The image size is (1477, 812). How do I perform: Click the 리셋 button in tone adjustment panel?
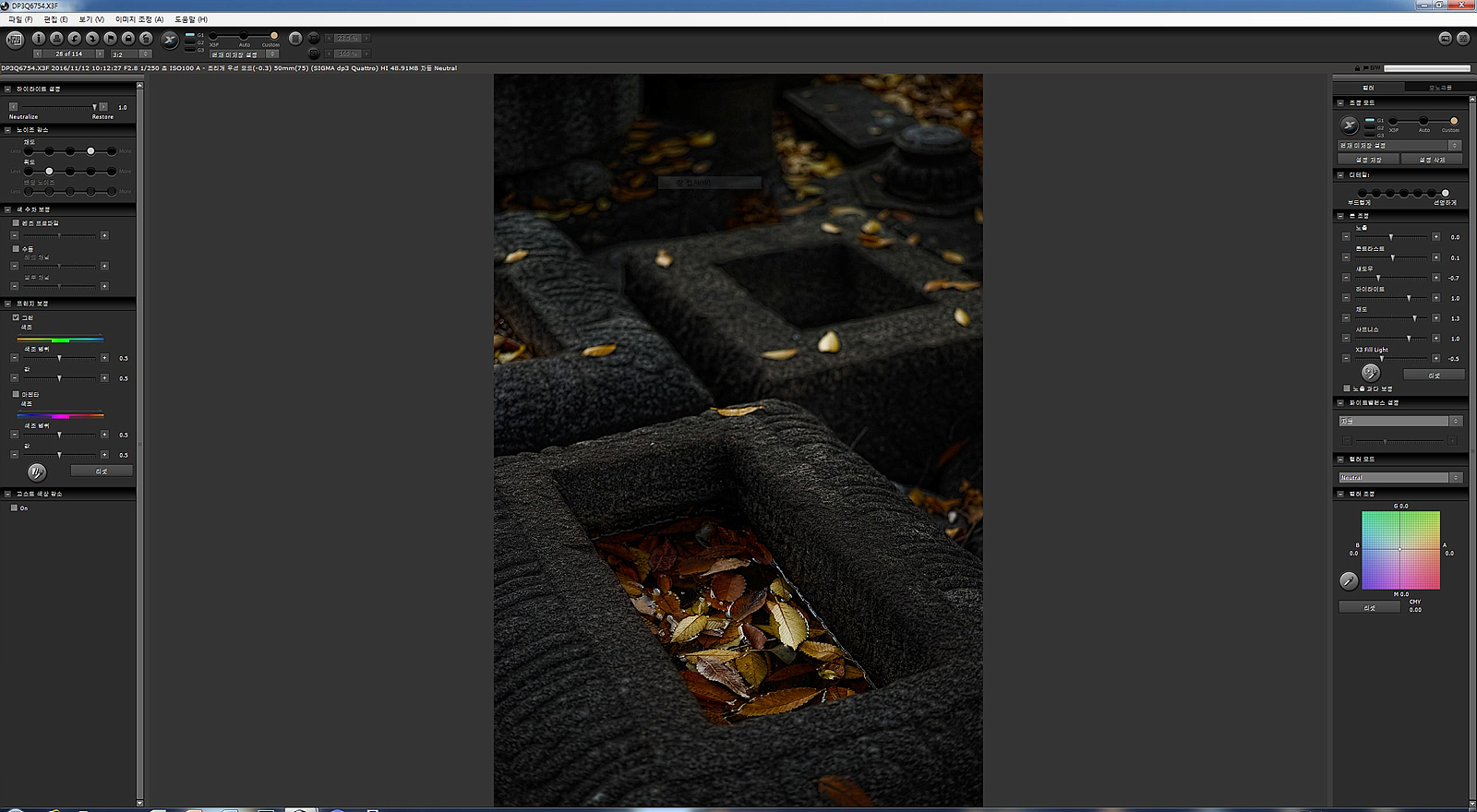pos(1435,376)
